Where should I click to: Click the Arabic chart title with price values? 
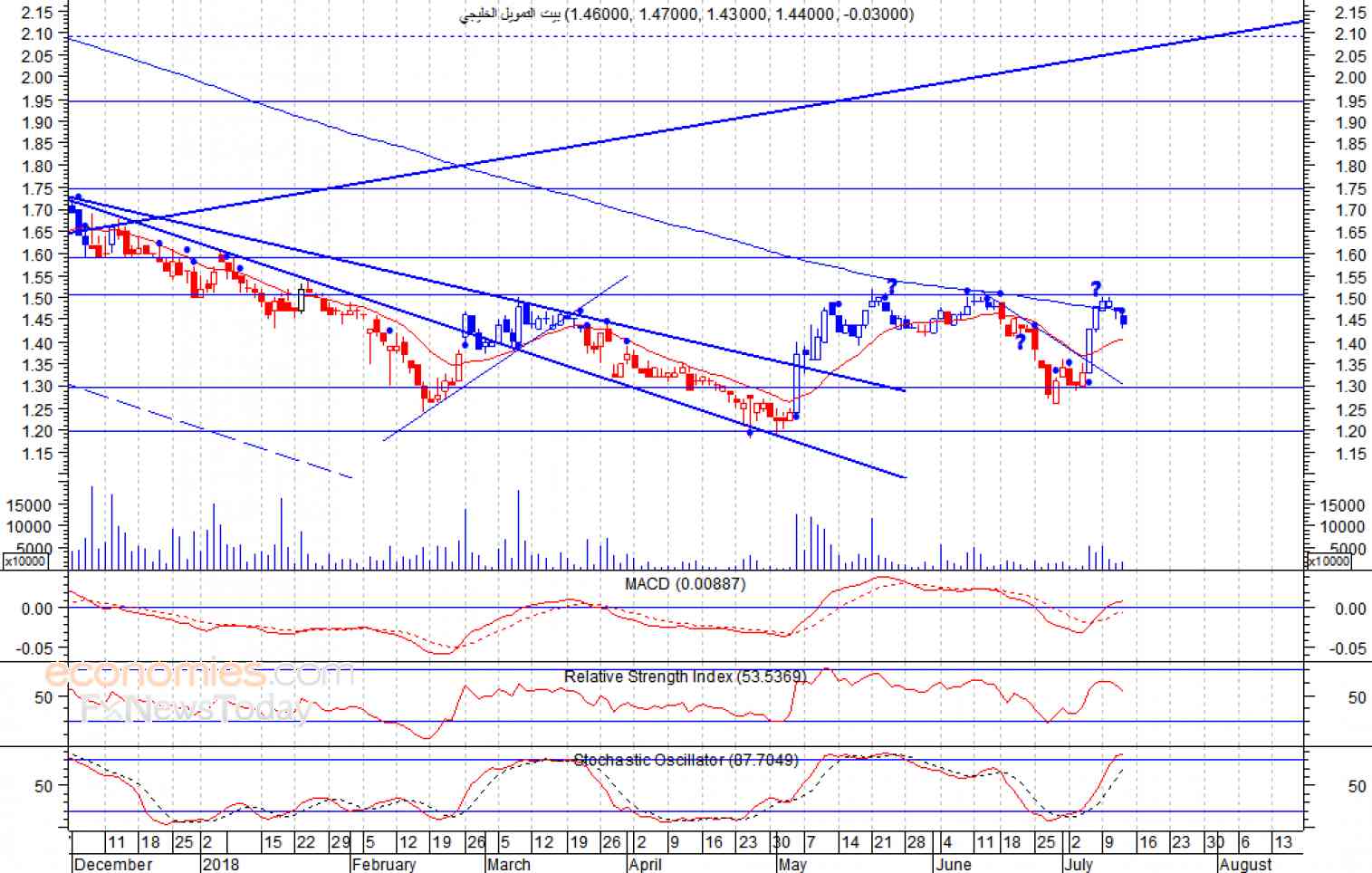pos(686,14)
